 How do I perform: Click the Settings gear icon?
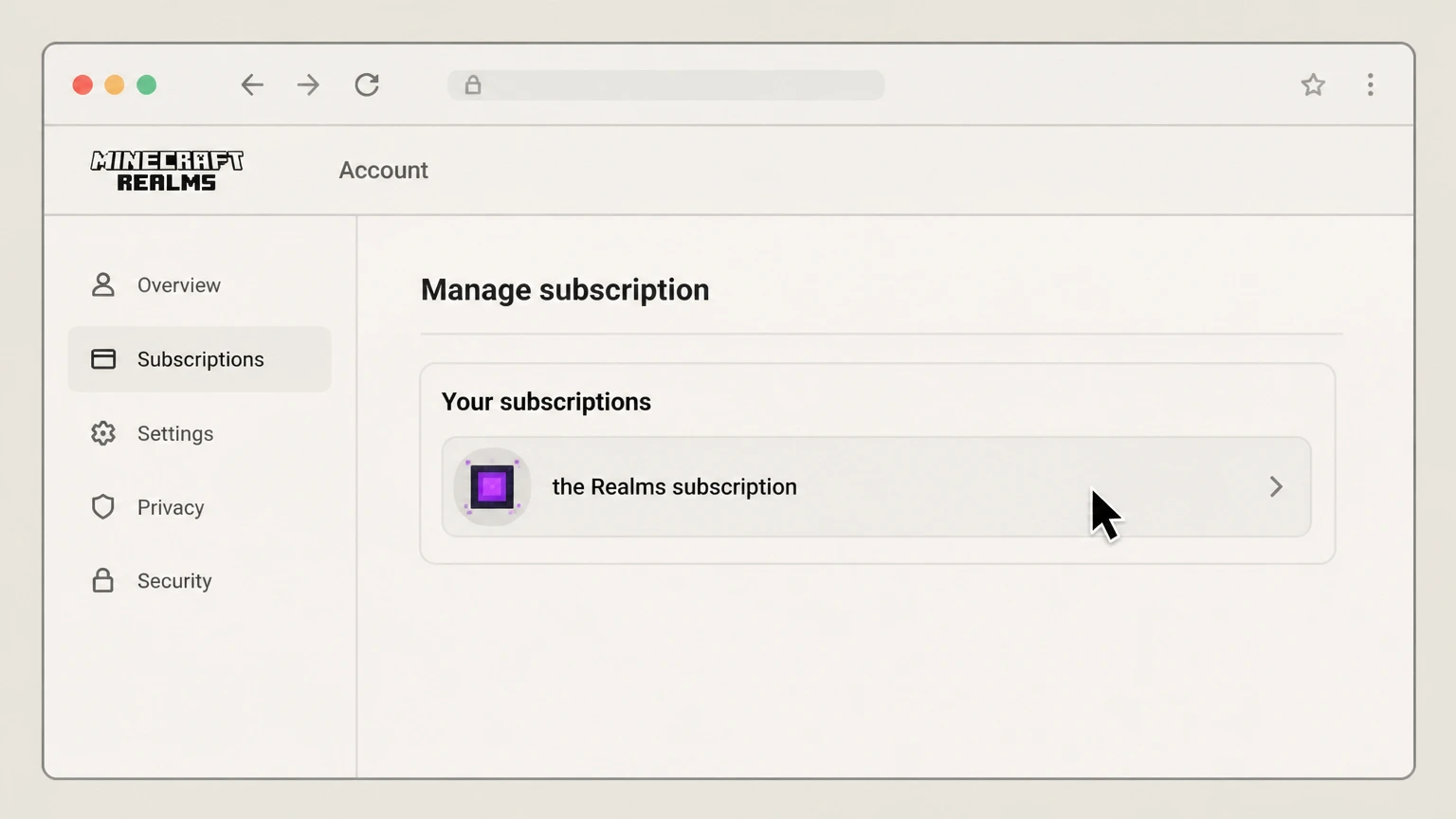(103, 433)
